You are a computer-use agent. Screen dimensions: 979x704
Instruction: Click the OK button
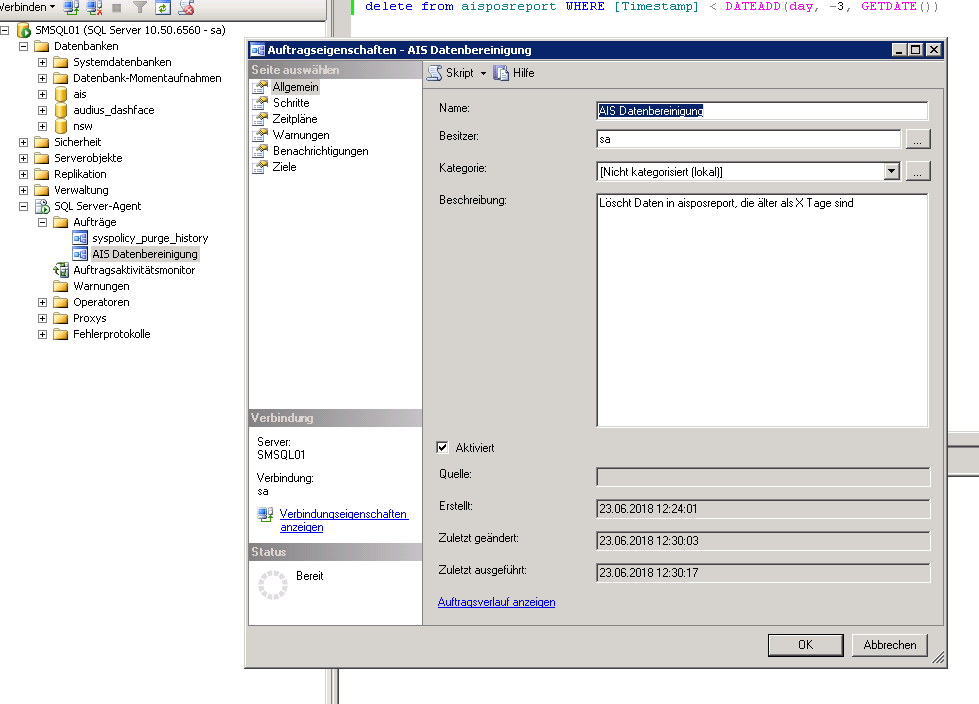805,645
